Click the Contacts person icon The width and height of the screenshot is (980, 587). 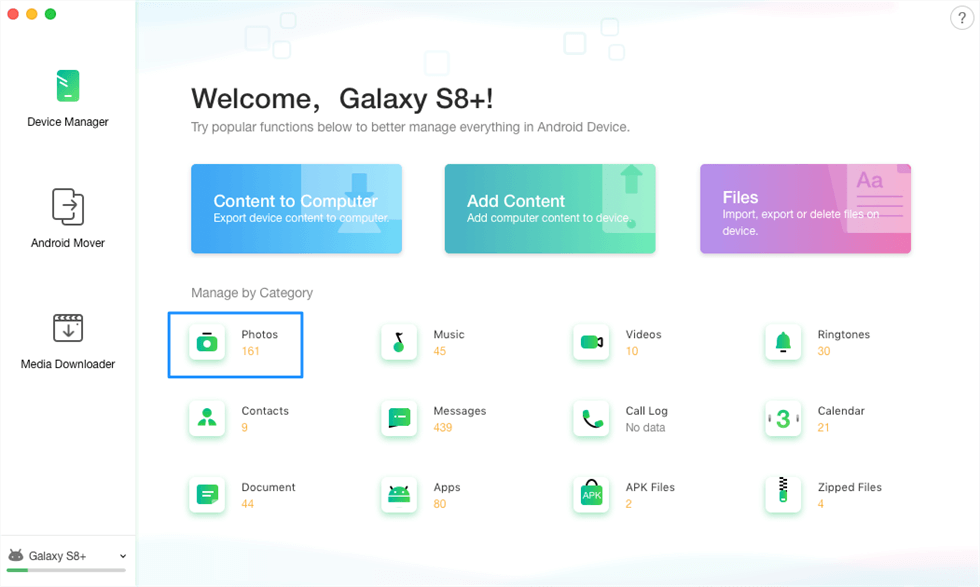pos(207,418)
